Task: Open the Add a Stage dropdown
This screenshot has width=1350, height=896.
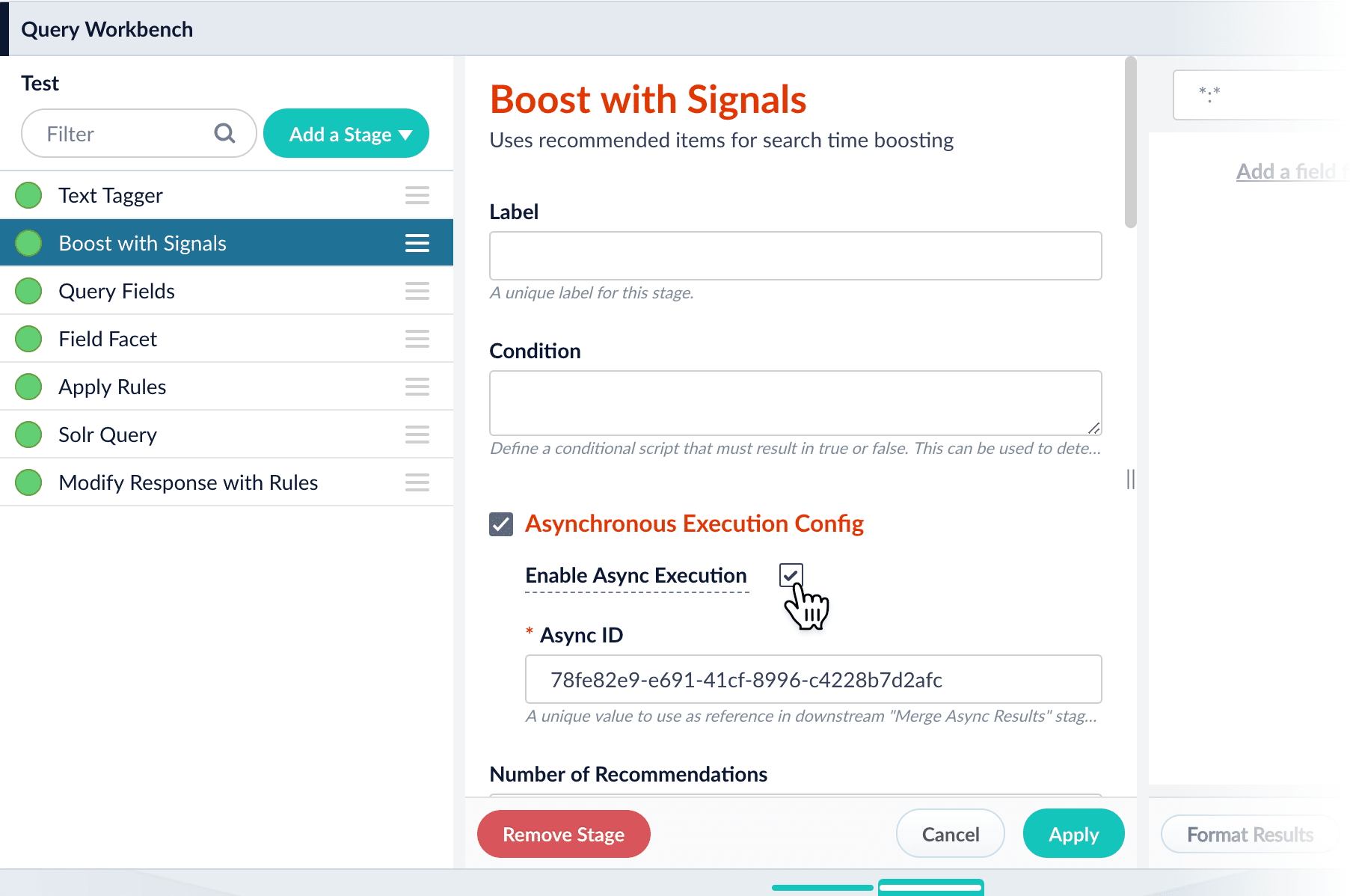Action: click(x=346, y=134)
